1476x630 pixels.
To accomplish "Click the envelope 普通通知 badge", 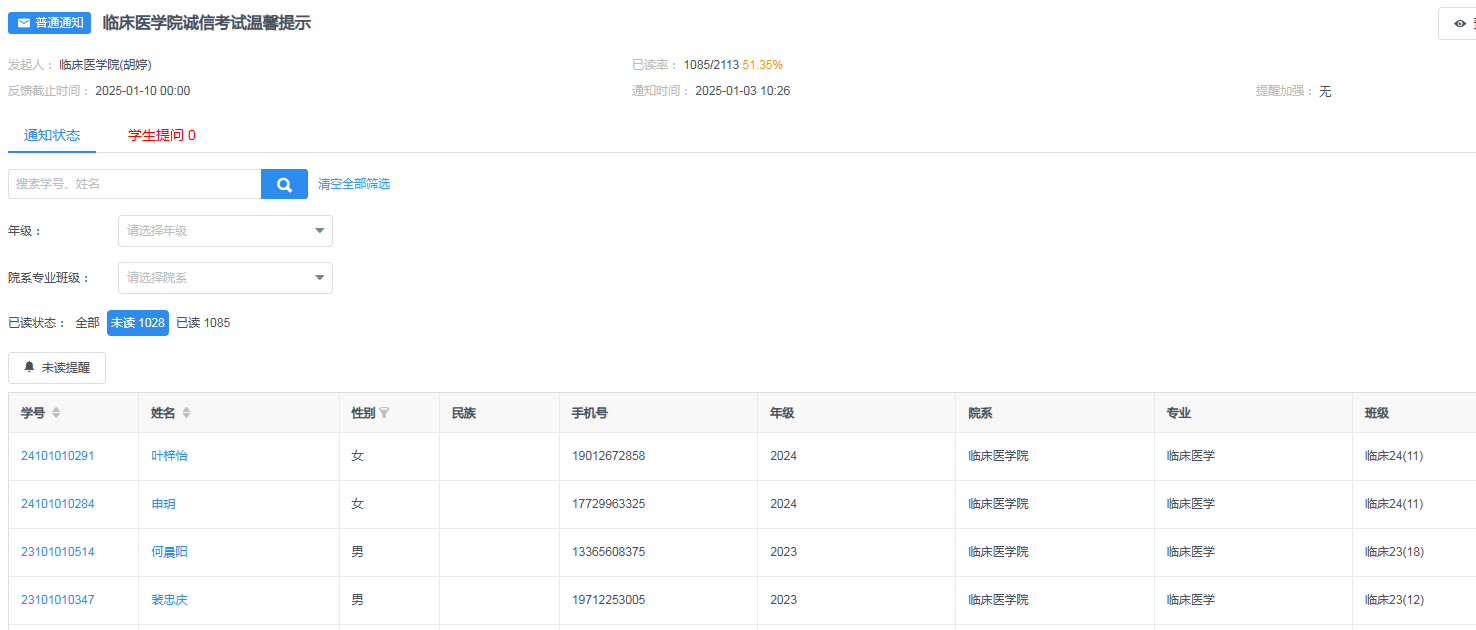I will click(x=49, y=23).
